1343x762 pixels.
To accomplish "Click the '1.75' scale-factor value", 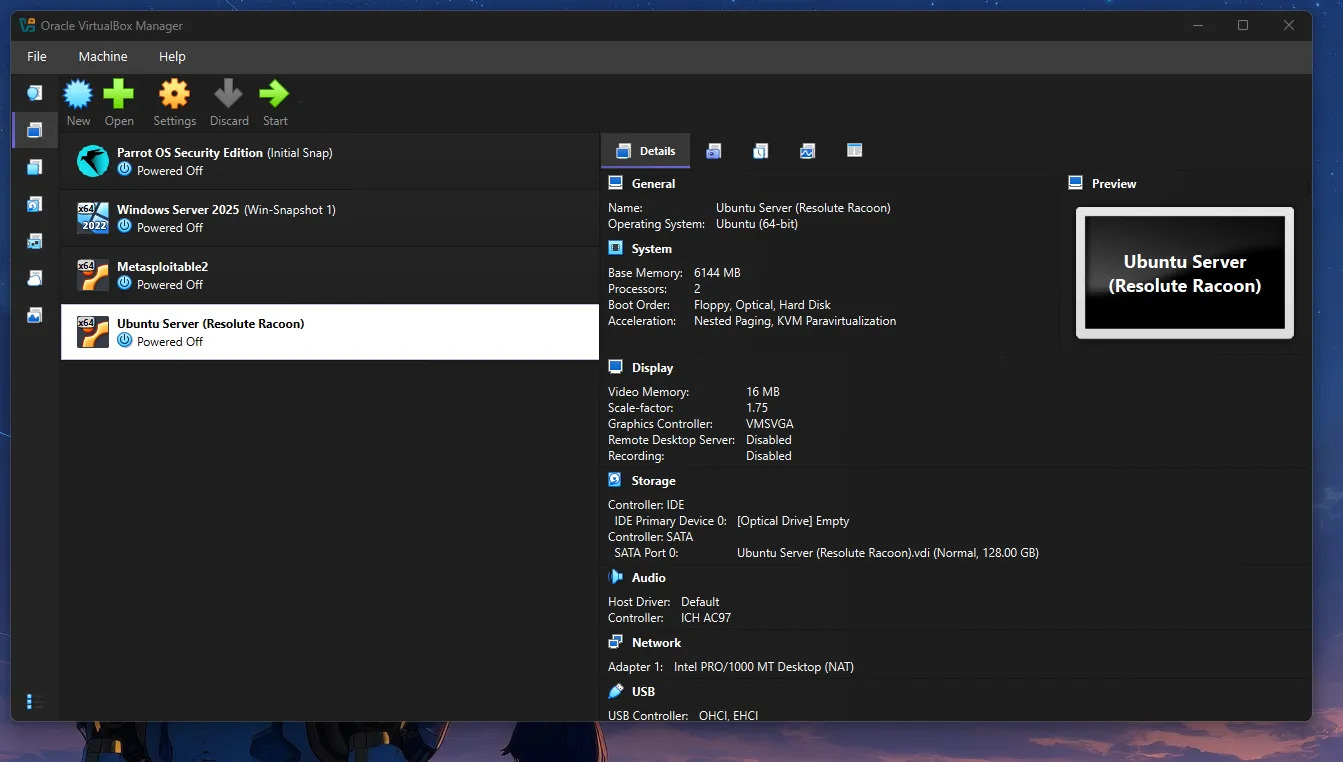I will coord(757,408).
